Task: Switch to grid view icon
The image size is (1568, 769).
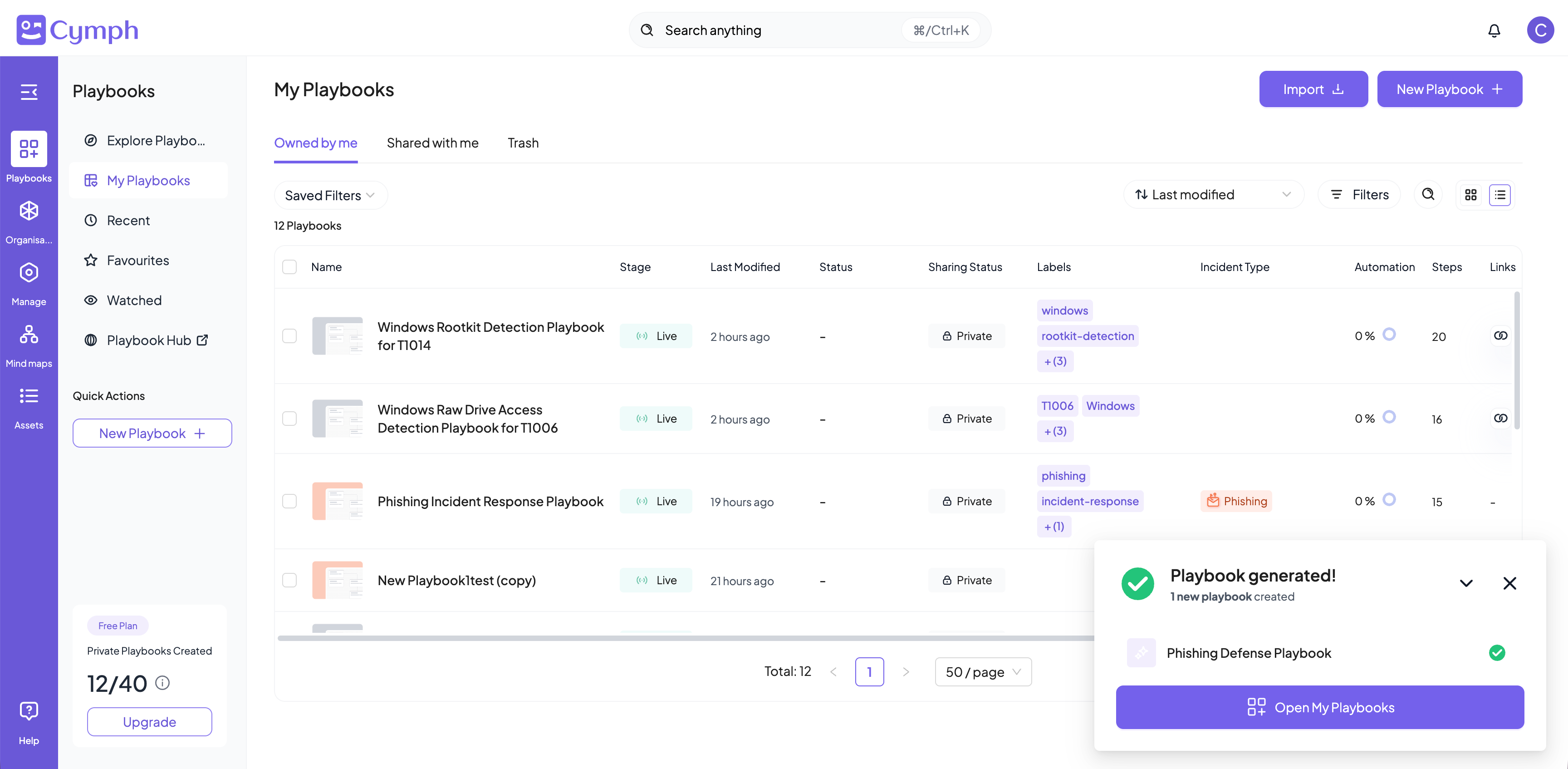Action: click(x=1470, y=195)
